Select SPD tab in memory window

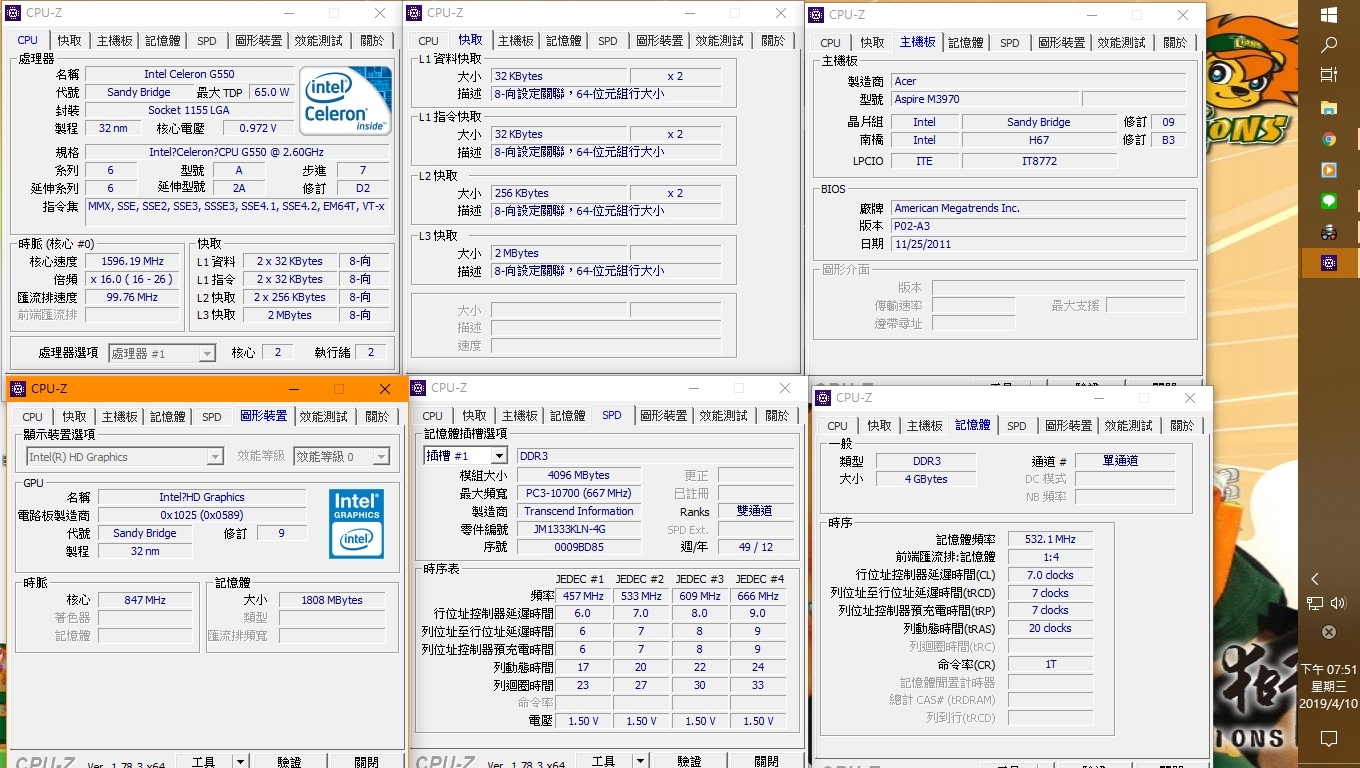(x=1017, y=426)
